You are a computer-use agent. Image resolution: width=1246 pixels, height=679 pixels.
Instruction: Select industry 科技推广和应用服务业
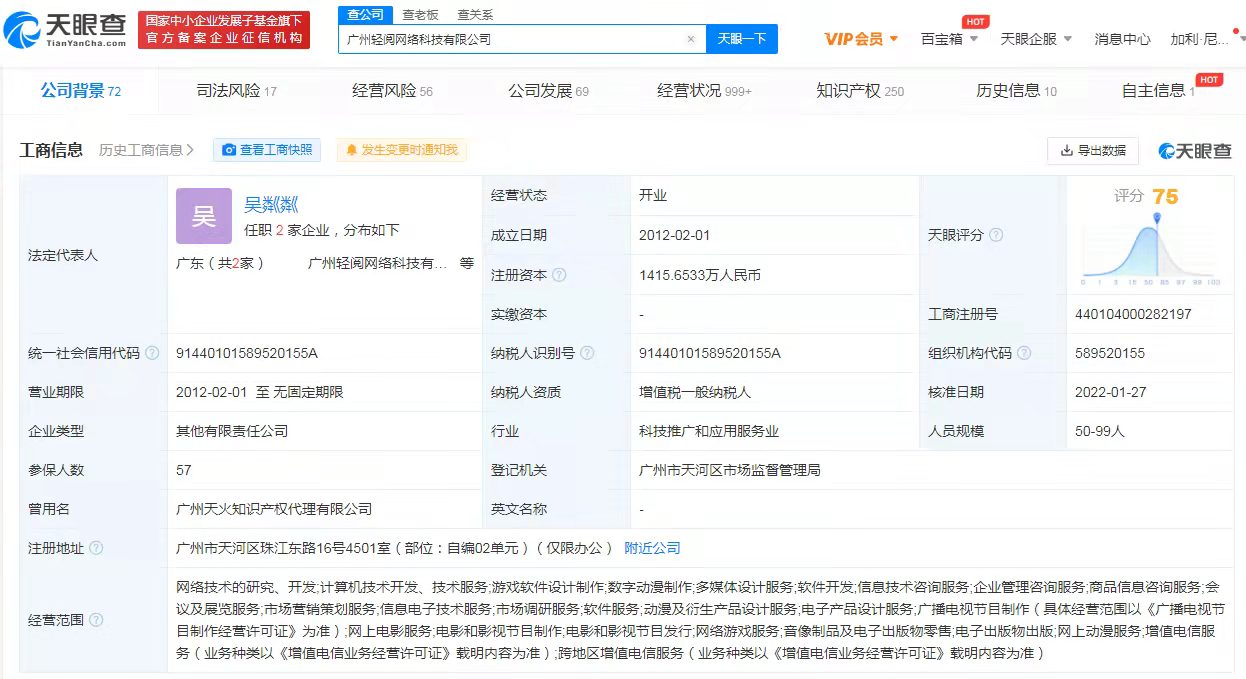click(709, 431)
